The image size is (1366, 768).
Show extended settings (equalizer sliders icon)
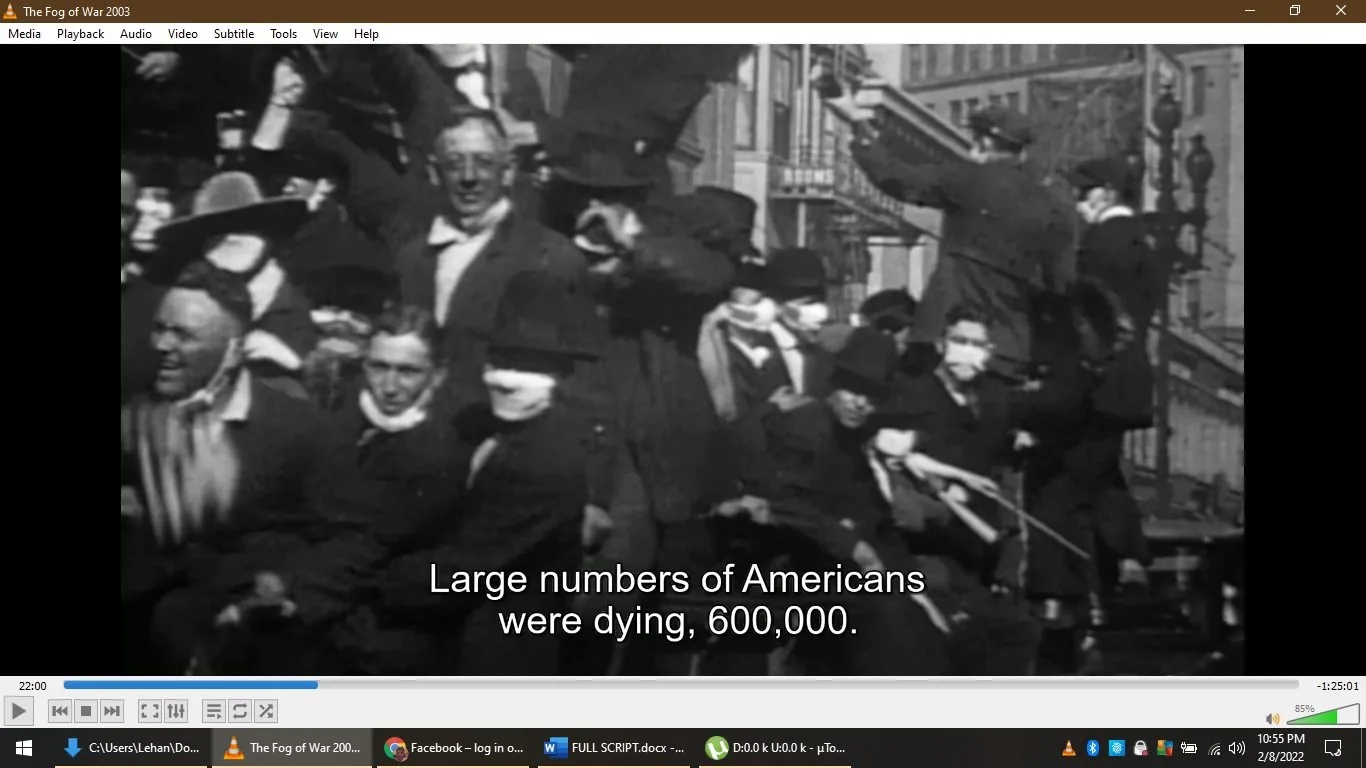tap(176, 711)
